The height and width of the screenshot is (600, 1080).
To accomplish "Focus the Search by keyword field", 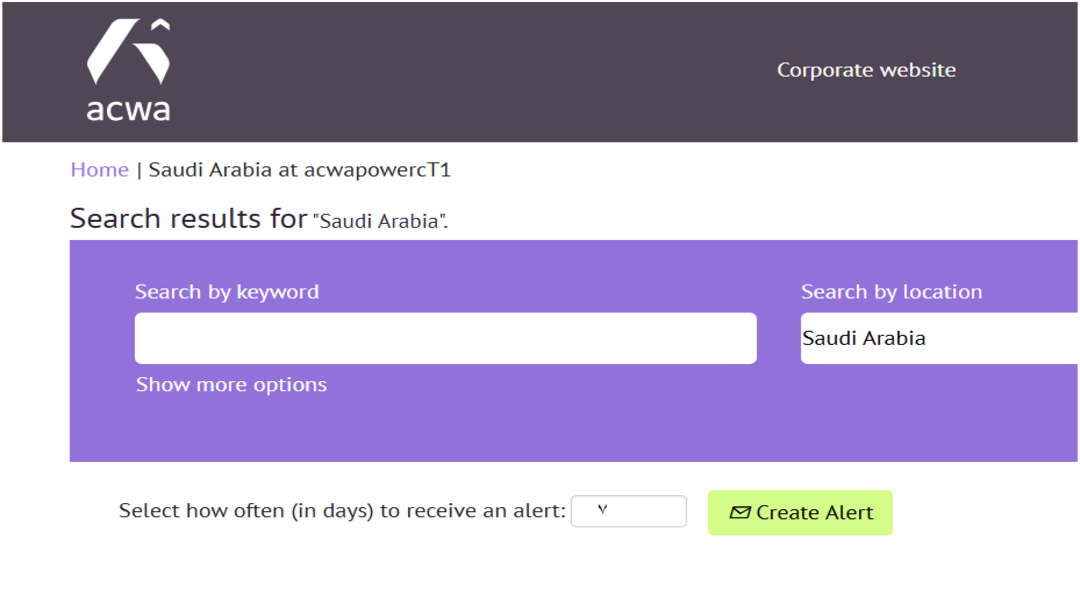I will pos(445,338).
